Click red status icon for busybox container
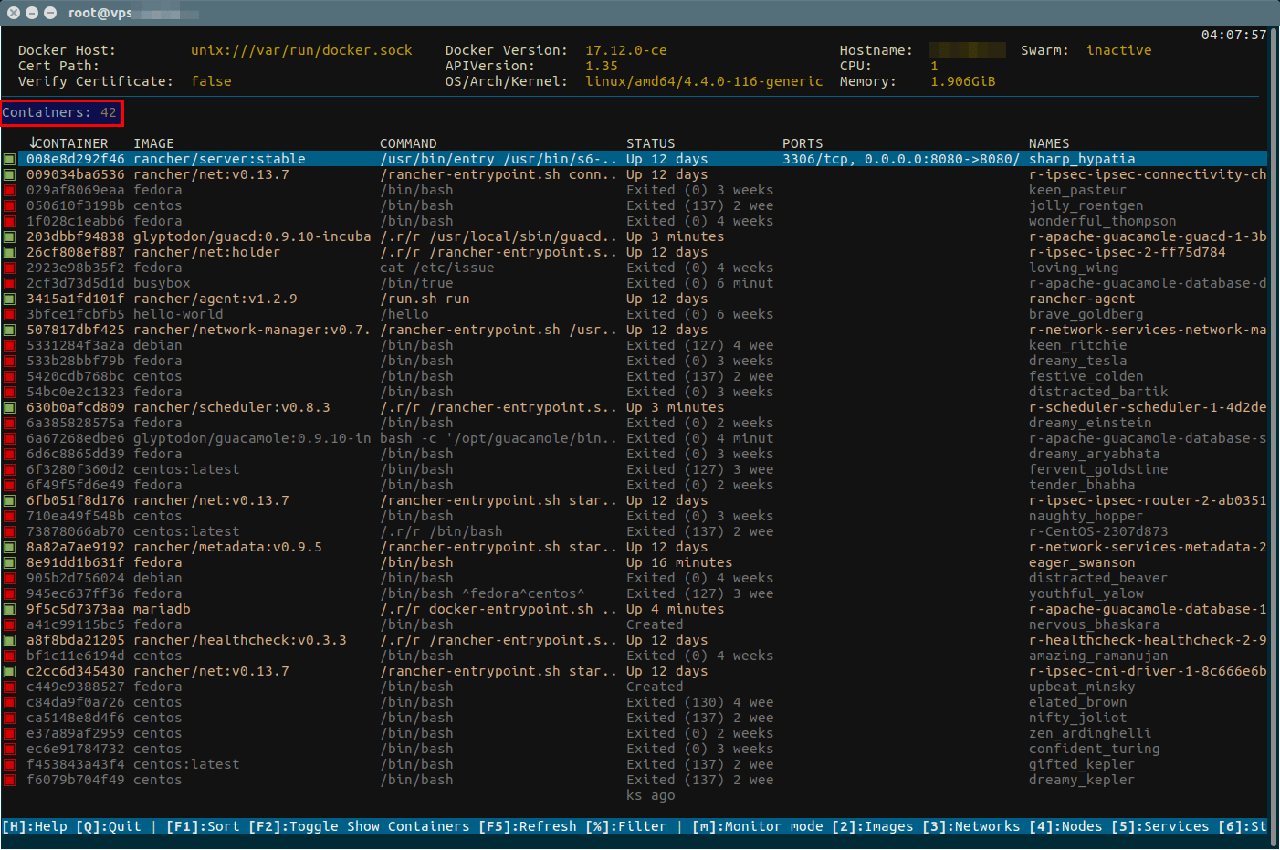The width and height of the screenshot is (1280, 850). pos(9,283)
